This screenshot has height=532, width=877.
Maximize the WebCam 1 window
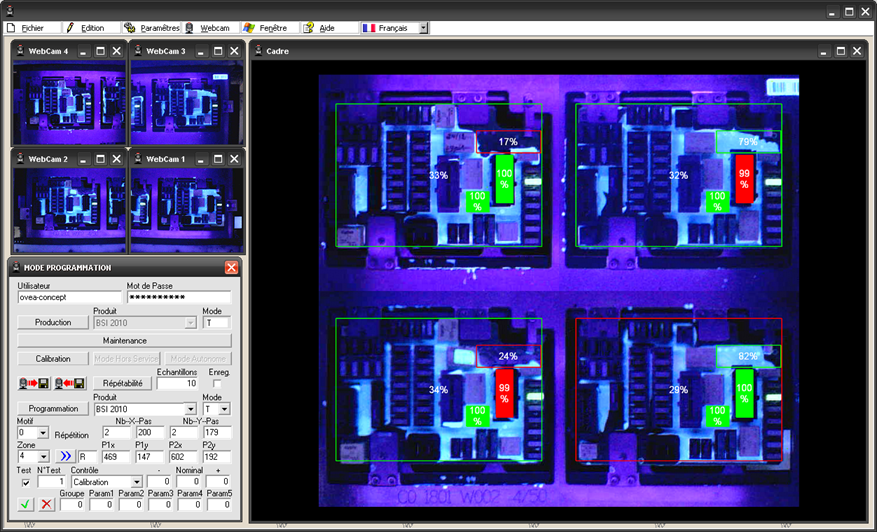218,159
